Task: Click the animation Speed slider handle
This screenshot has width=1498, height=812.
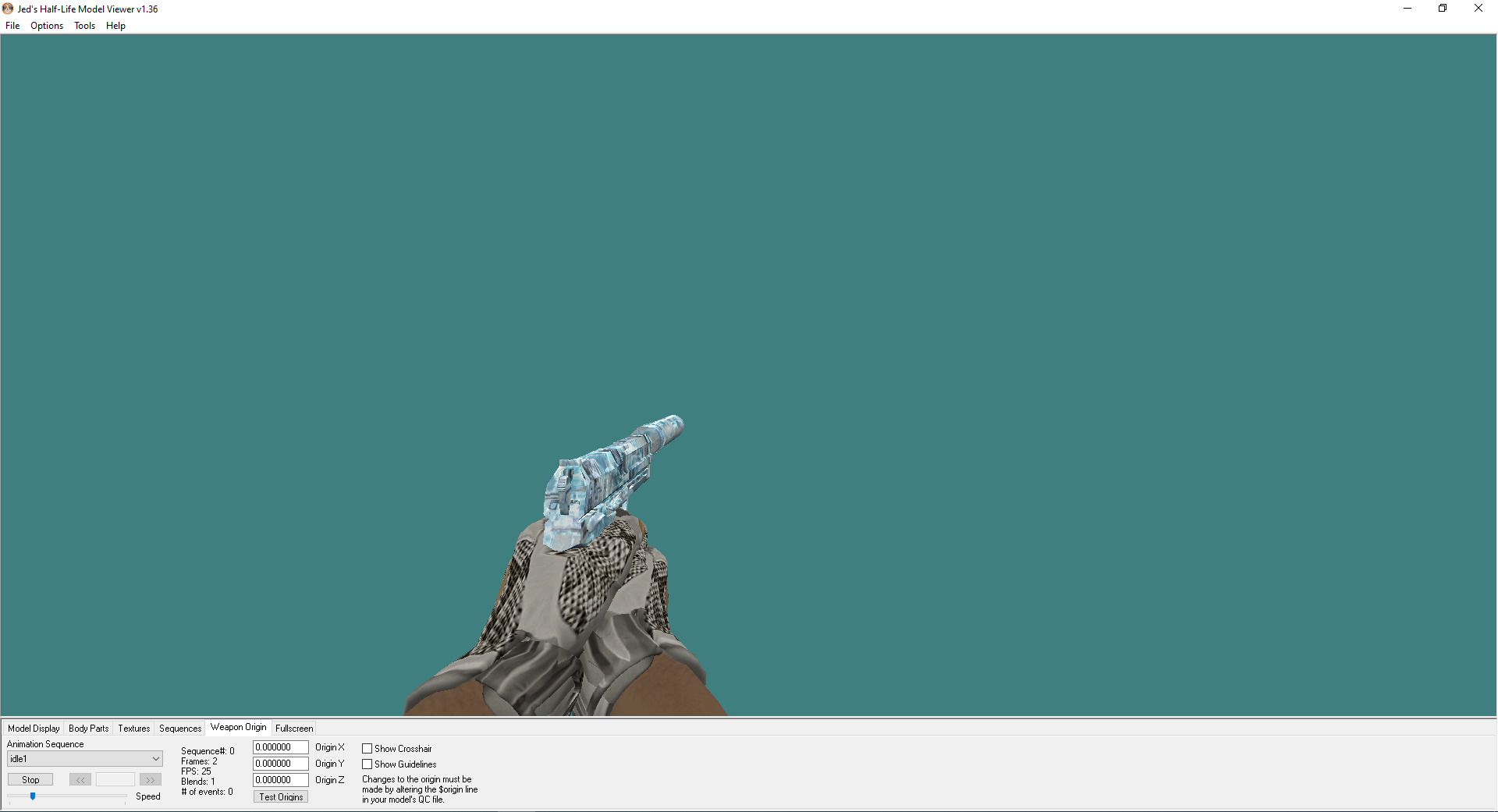Action: 33,796
